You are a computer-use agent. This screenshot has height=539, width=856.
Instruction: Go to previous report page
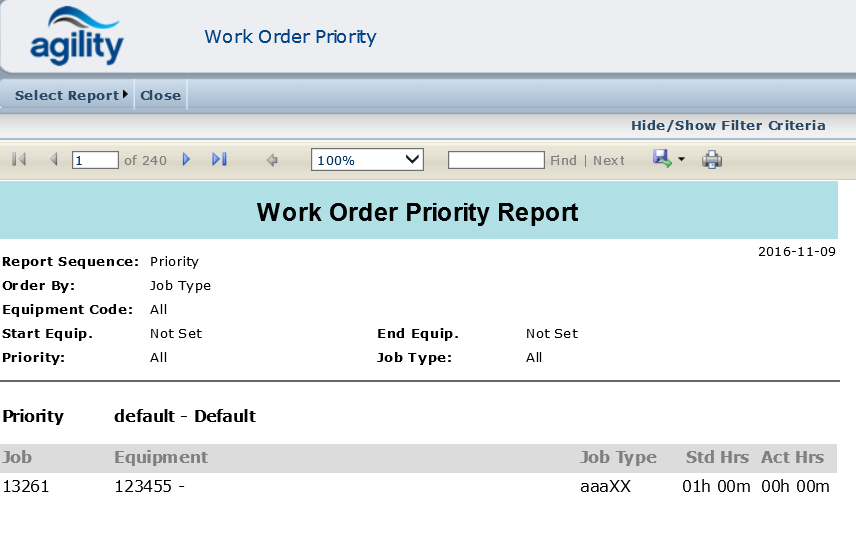coord(53,160)
